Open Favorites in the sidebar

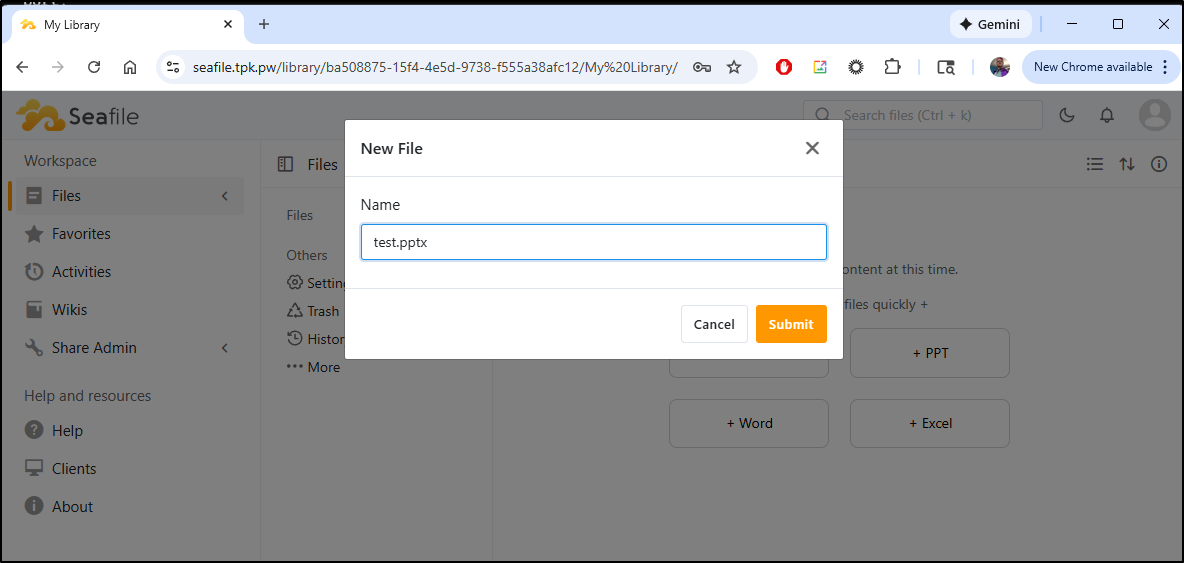(81, 234)
